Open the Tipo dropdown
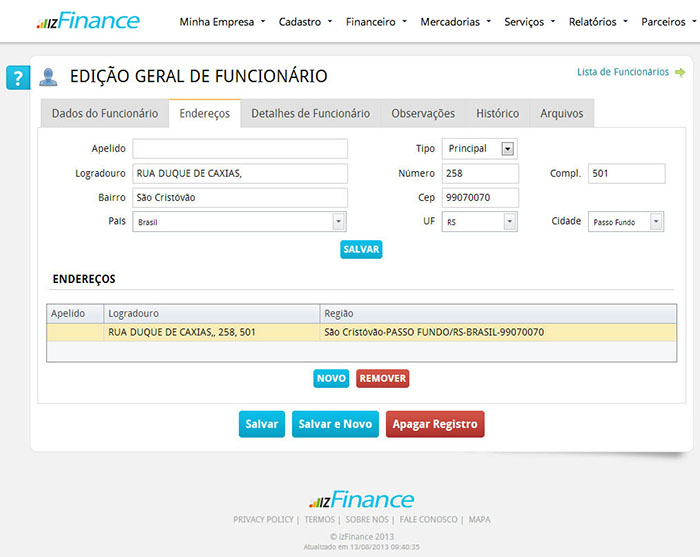 (x=507, y=149)
